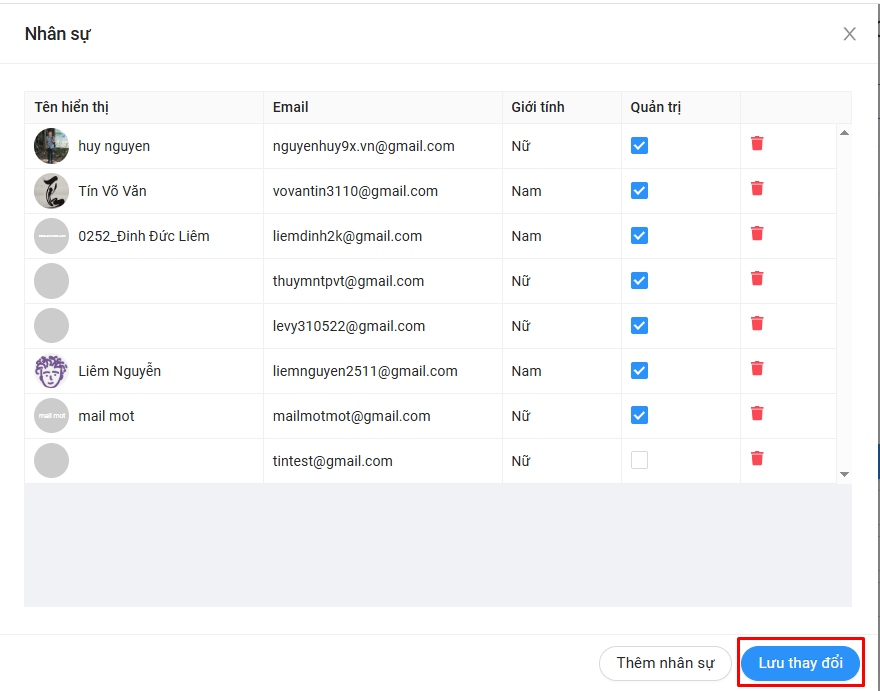Screen dimensions: 880x691
Task: Click trash icon for tintest@gmail.com
Action: (757, 459)
